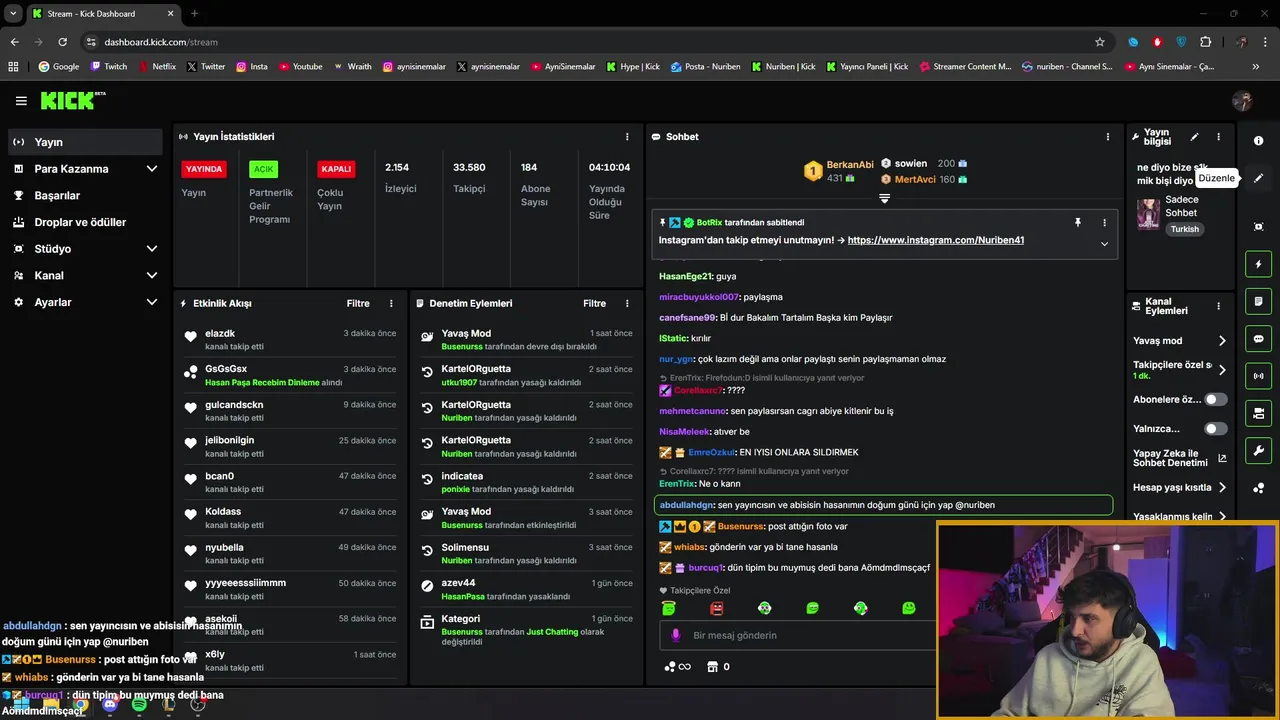Viewport: 1280px width, 720px height.
Task: Reload the page with browser refresh button
Action: point(62,42)
